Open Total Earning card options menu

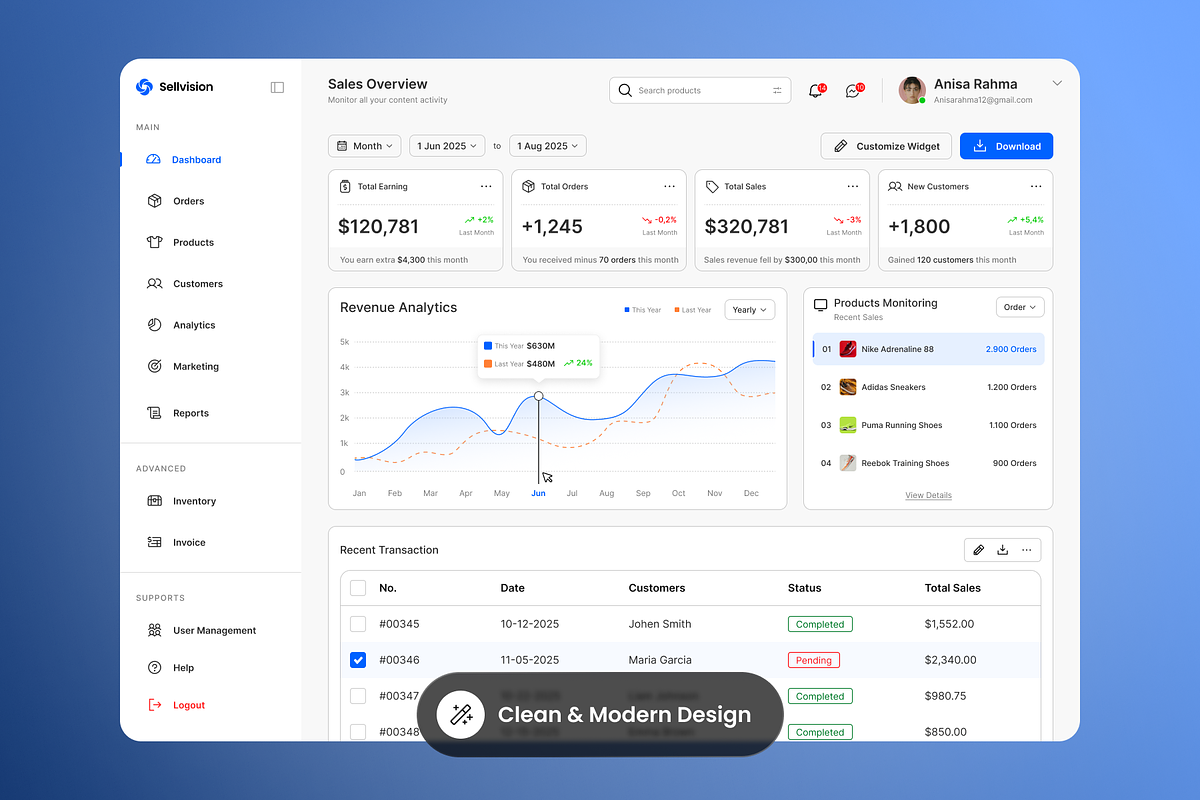(486, 187)
